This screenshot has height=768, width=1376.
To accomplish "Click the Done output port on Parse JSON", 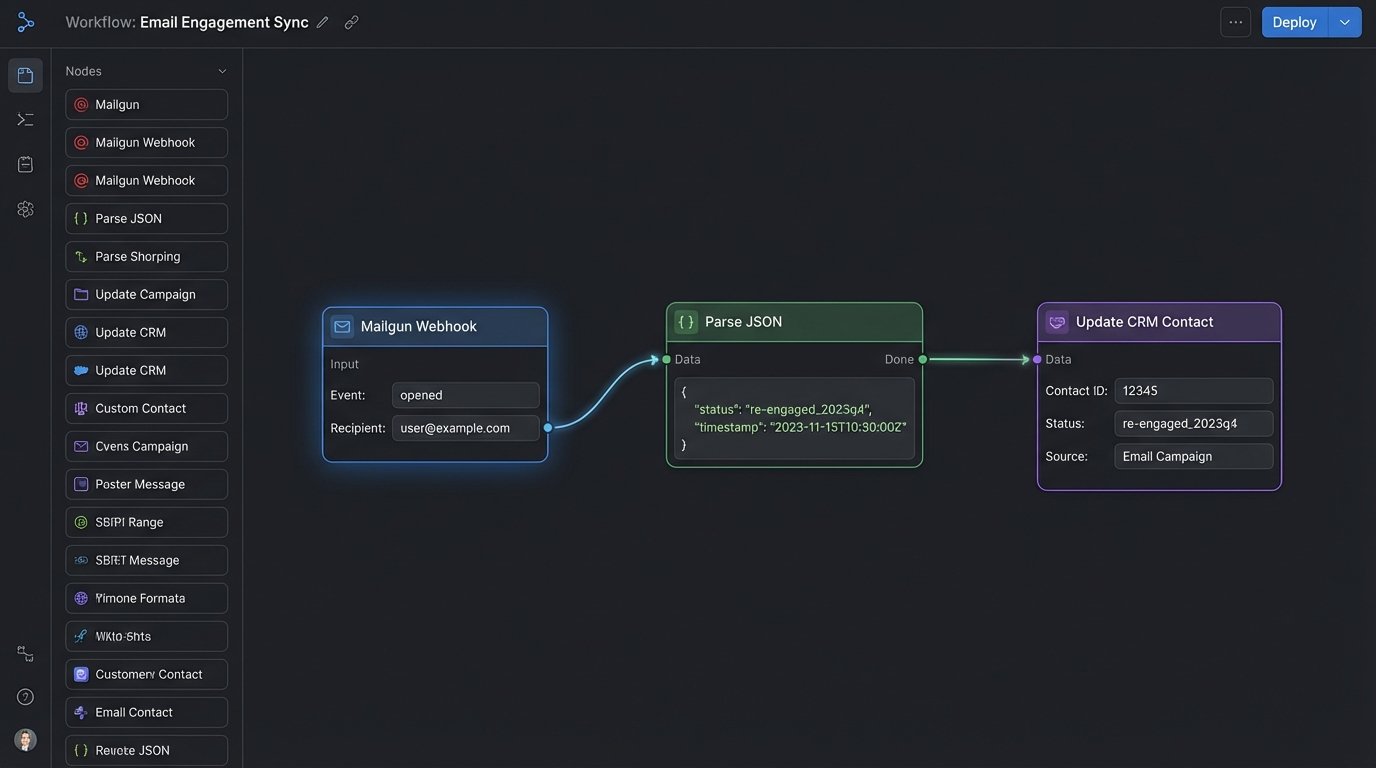I will pos(922,359).
